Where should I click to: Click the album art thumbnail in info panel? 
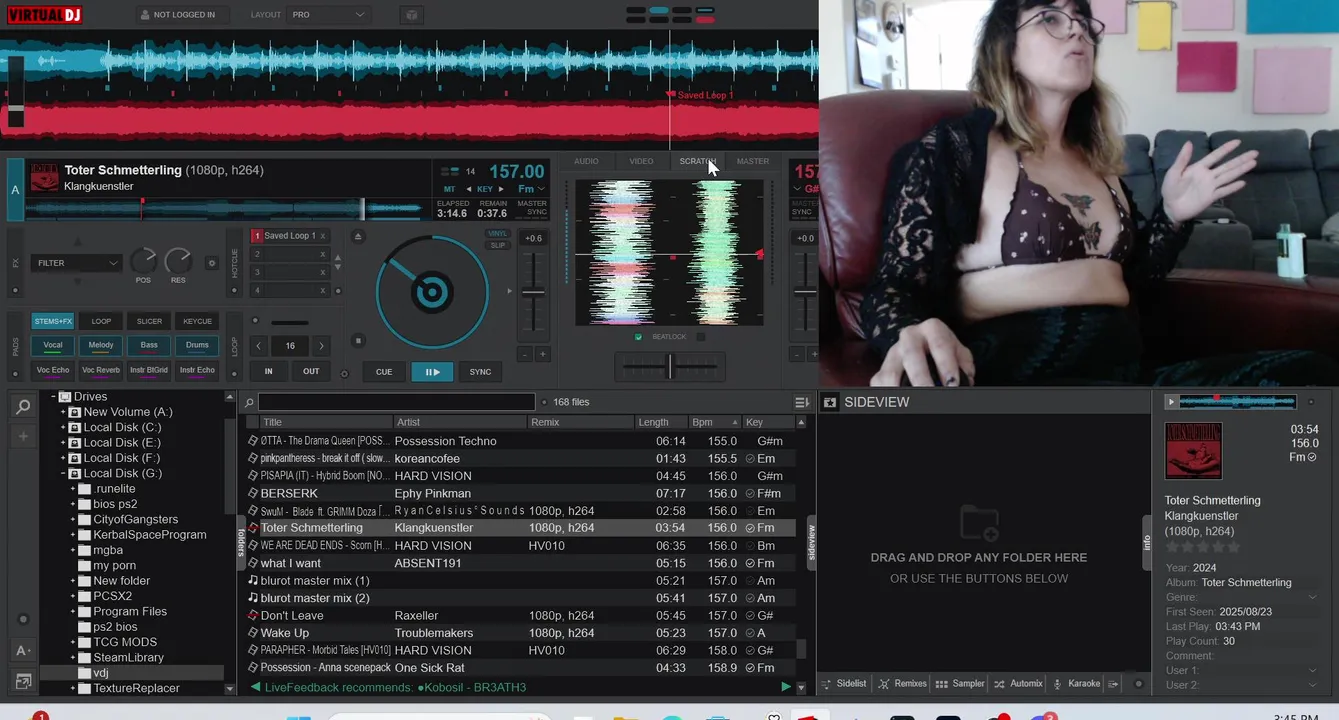1193,451
